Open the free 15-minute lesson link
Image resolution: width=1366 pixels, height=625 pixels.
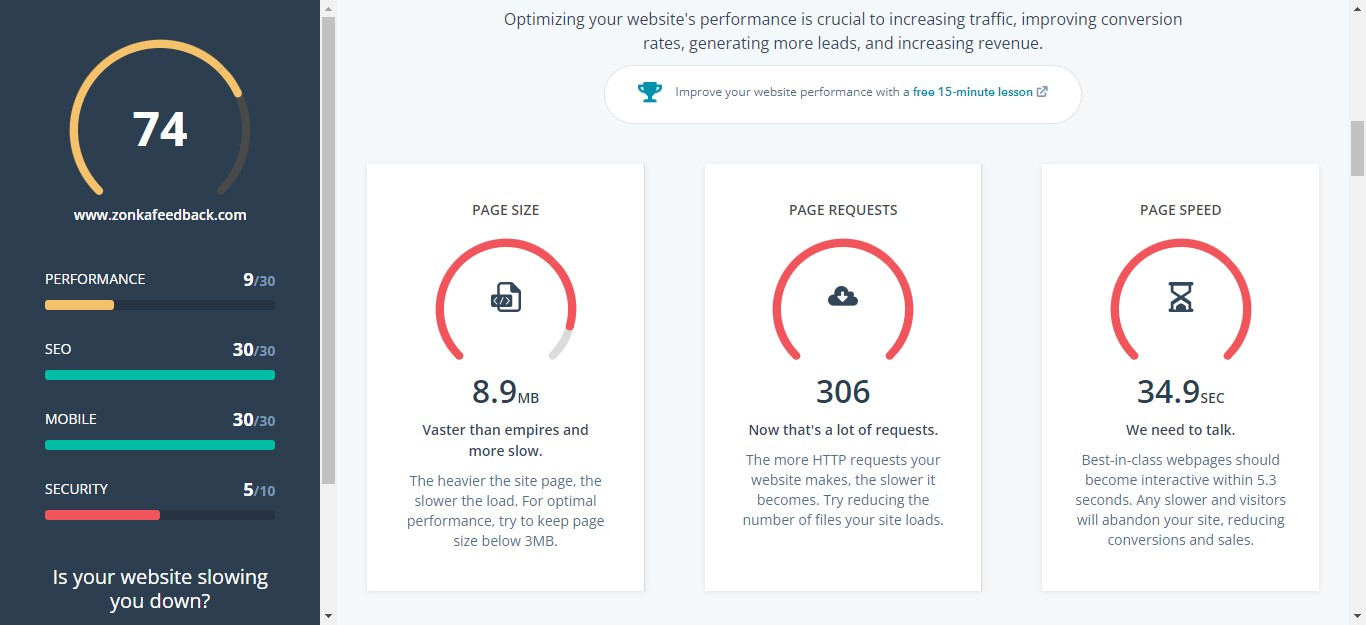click(x=973, y=92)
